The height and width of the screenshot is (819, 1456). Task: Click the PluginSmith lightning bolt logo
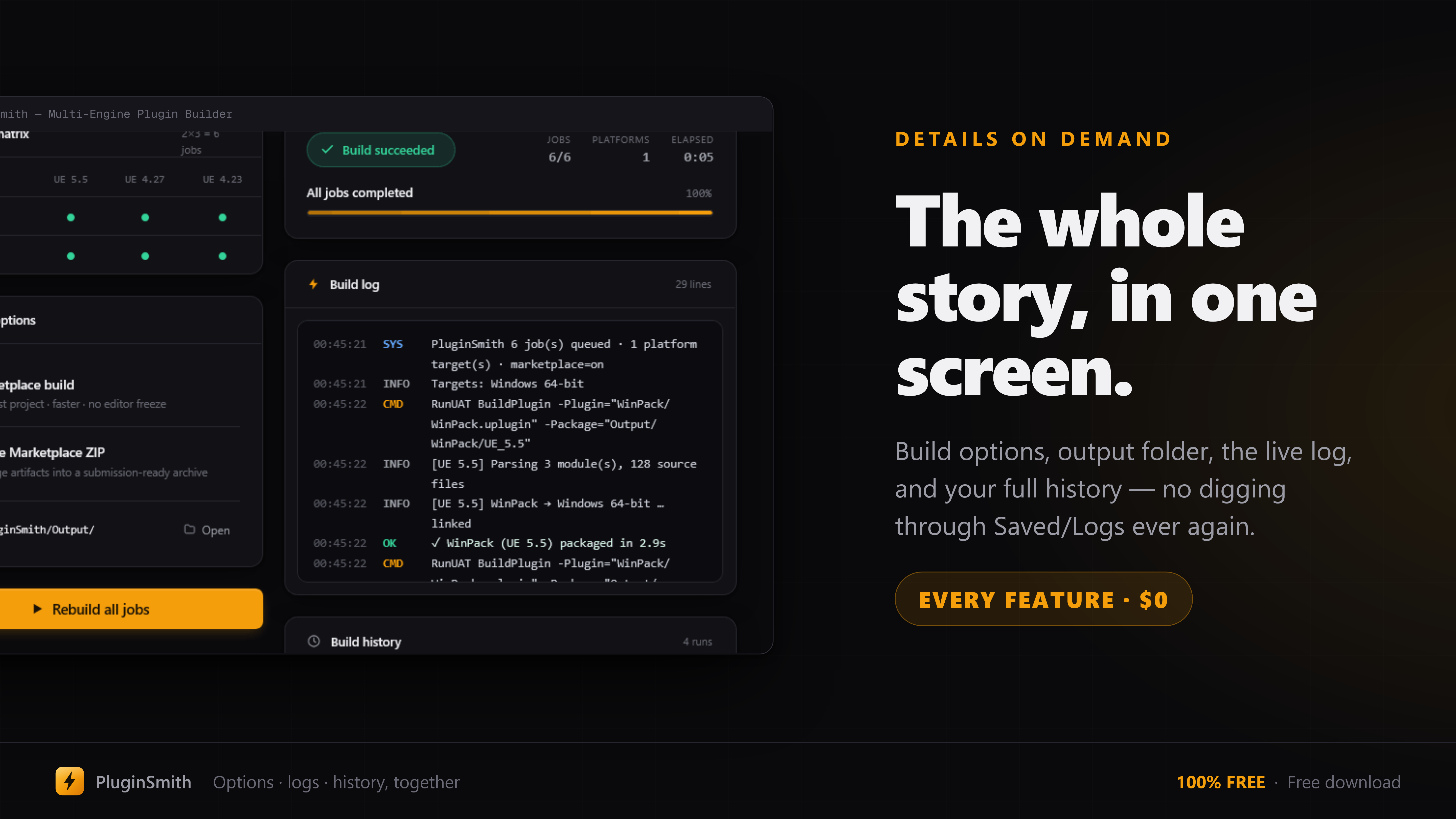pos(70,781)
